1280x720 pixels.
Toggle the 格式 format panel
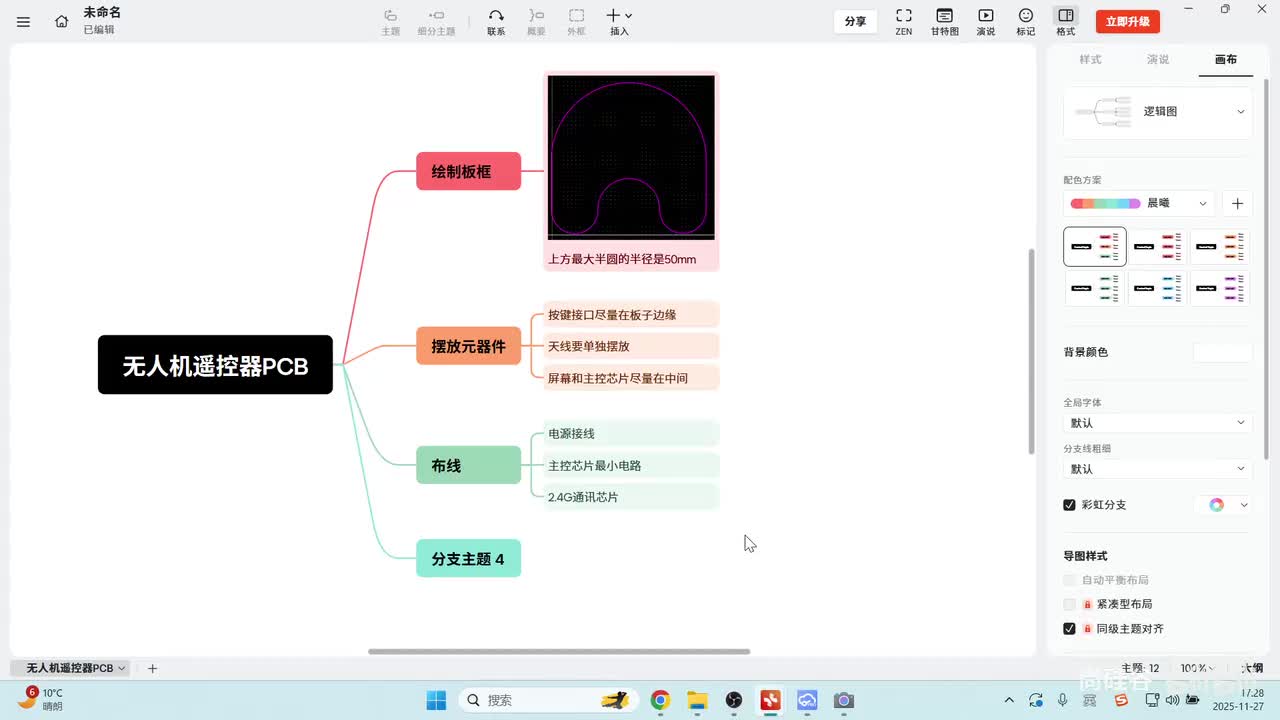point(1066,22)
